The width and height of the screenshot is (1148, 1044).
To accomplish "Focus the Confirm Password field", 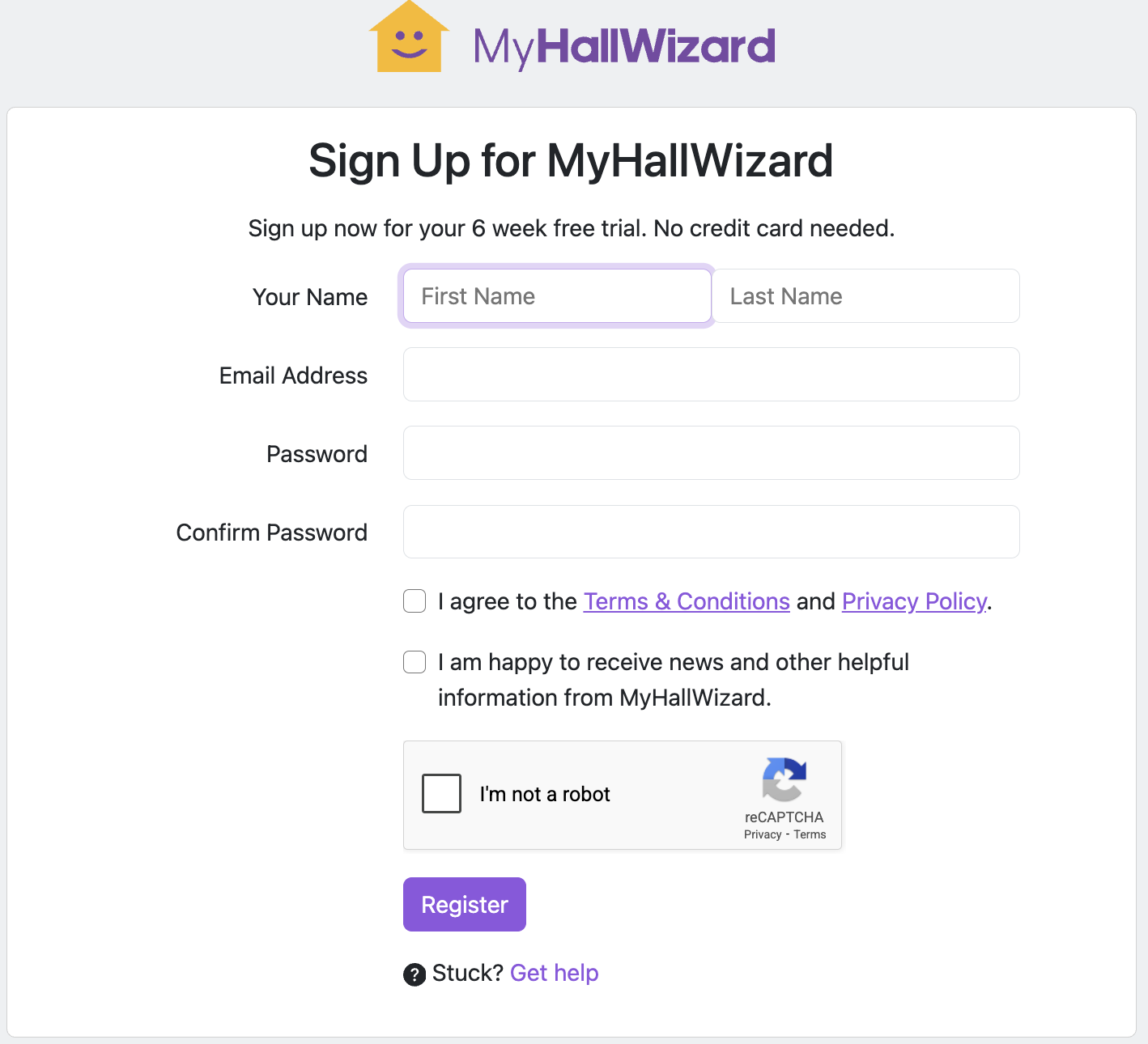I will (711, 532).
